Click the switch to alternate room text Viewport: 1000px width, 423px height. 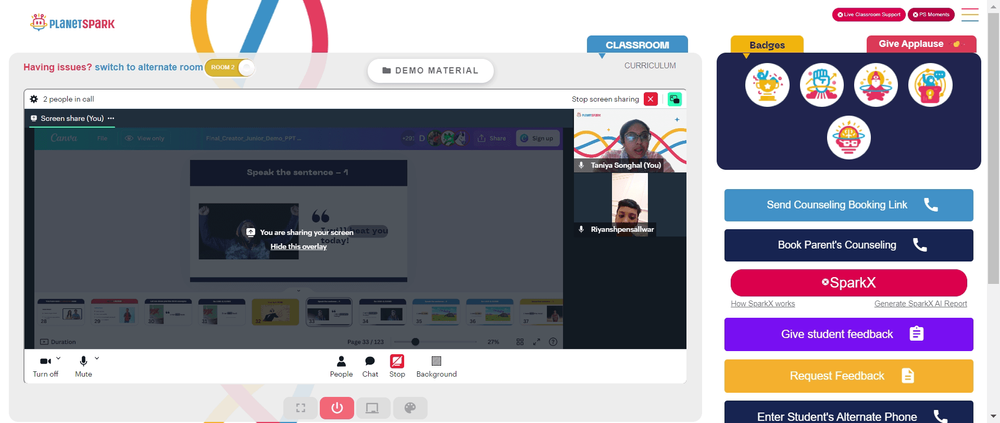[x=149, y=67]
